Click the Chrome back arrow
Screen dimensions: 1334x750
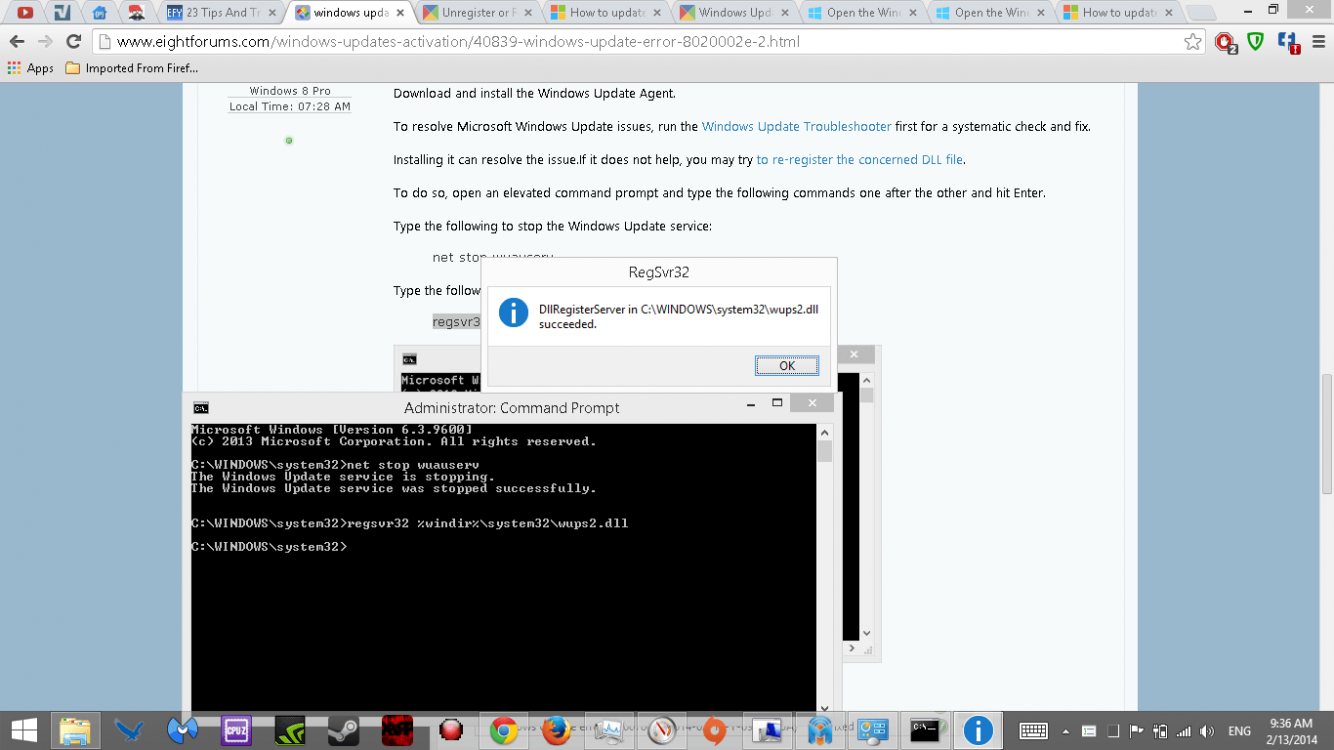[x=16, y=42]
